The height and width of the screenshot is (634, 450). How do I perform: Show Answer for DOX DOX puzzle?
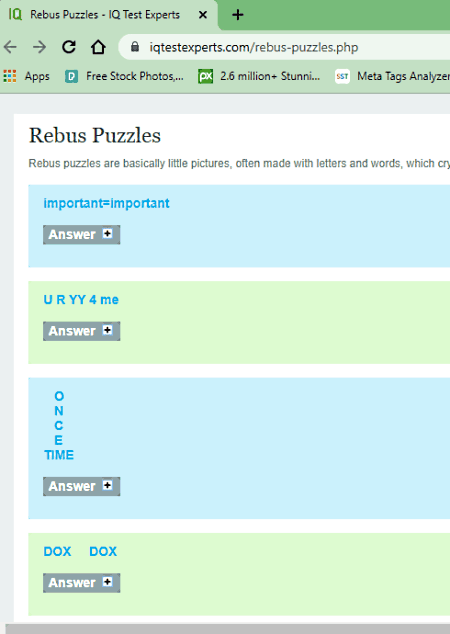(82, 583)
